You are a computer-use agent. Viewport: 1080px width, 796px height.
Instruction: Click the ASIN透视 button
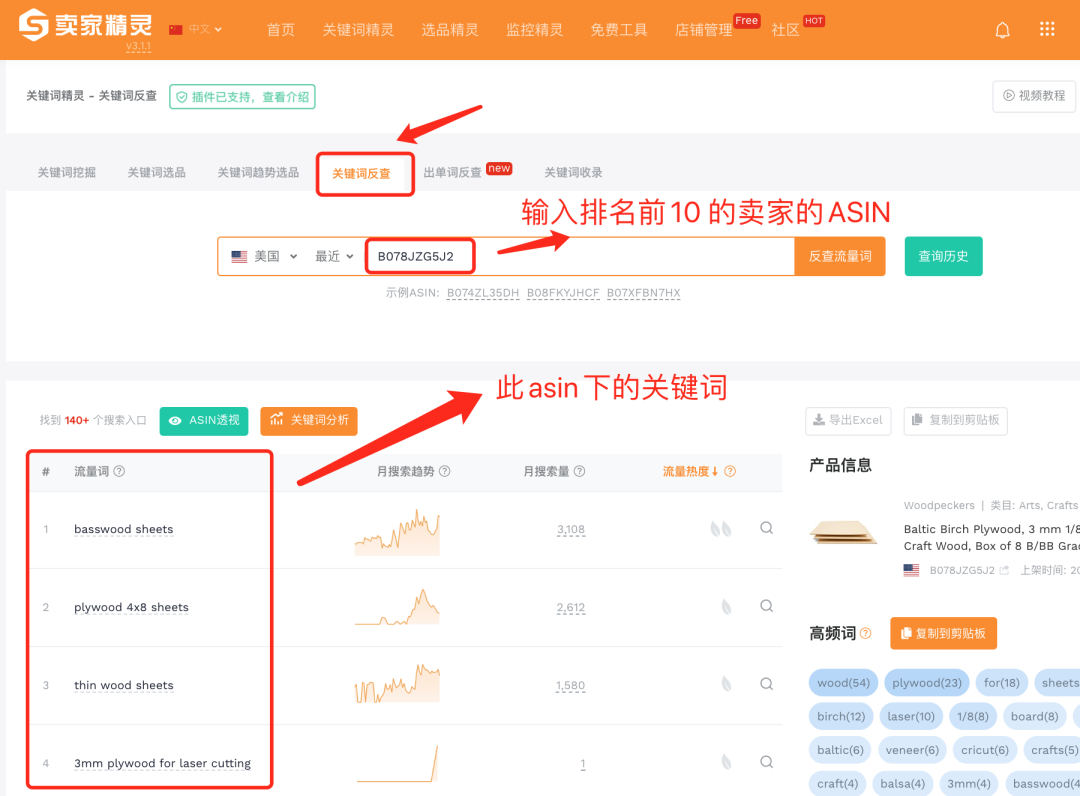point(204,421)
